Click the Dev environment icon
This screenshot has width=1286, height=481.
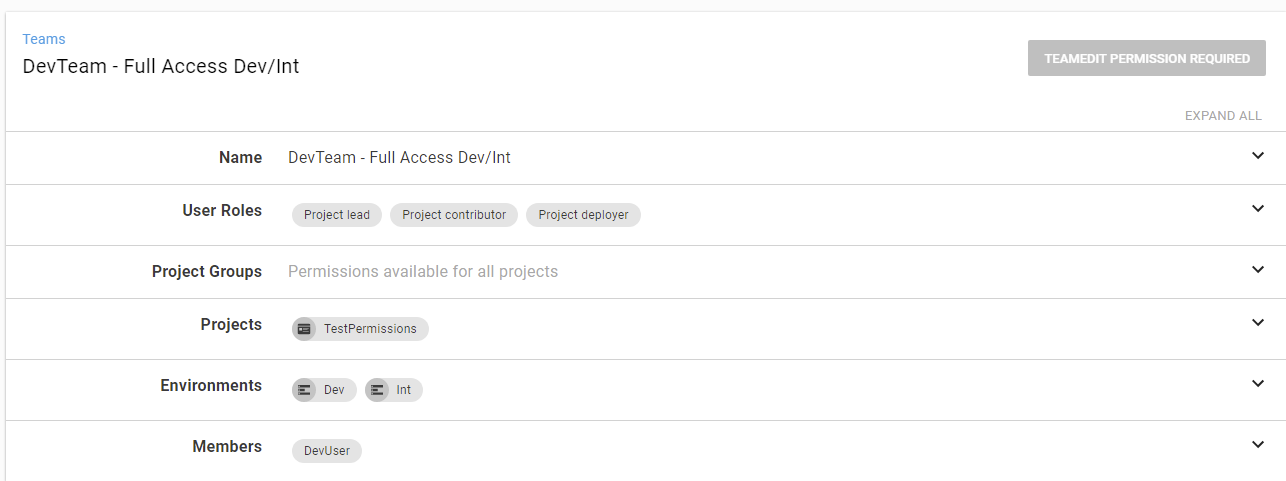pyautogui.click(x=304, y=390)
